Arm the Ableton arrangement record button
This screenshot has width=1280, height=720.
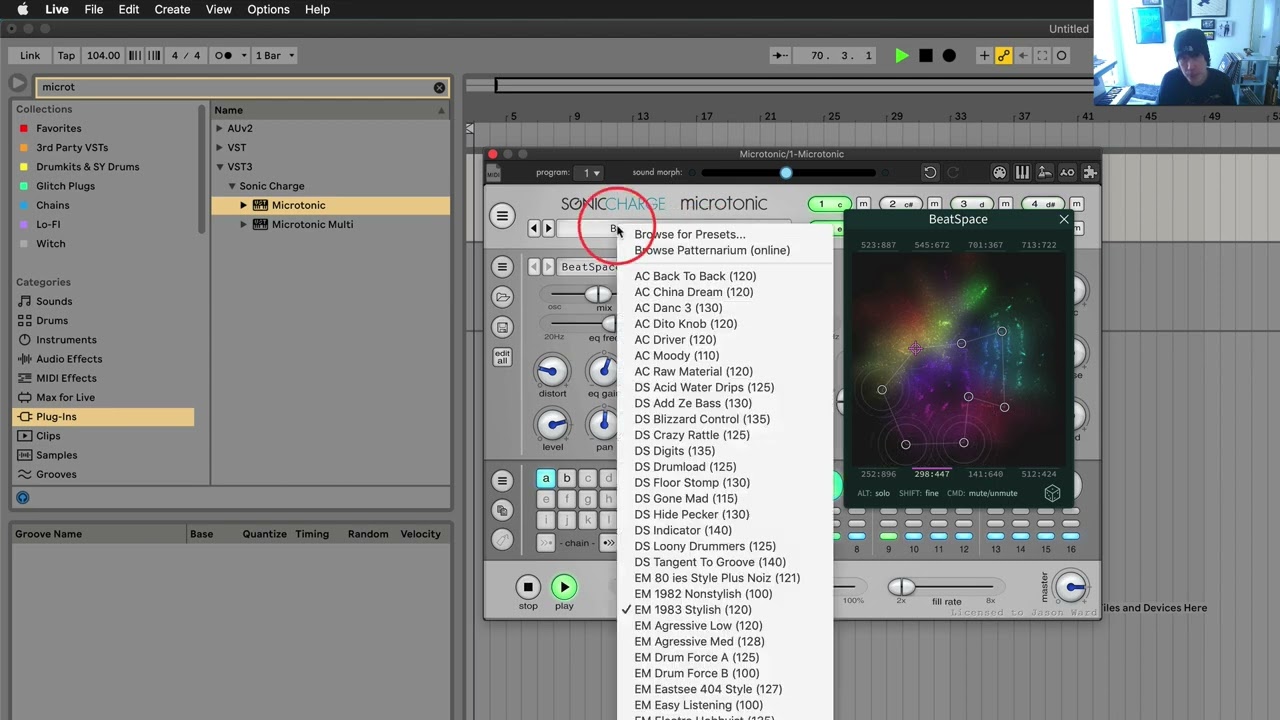click(949, 56)
